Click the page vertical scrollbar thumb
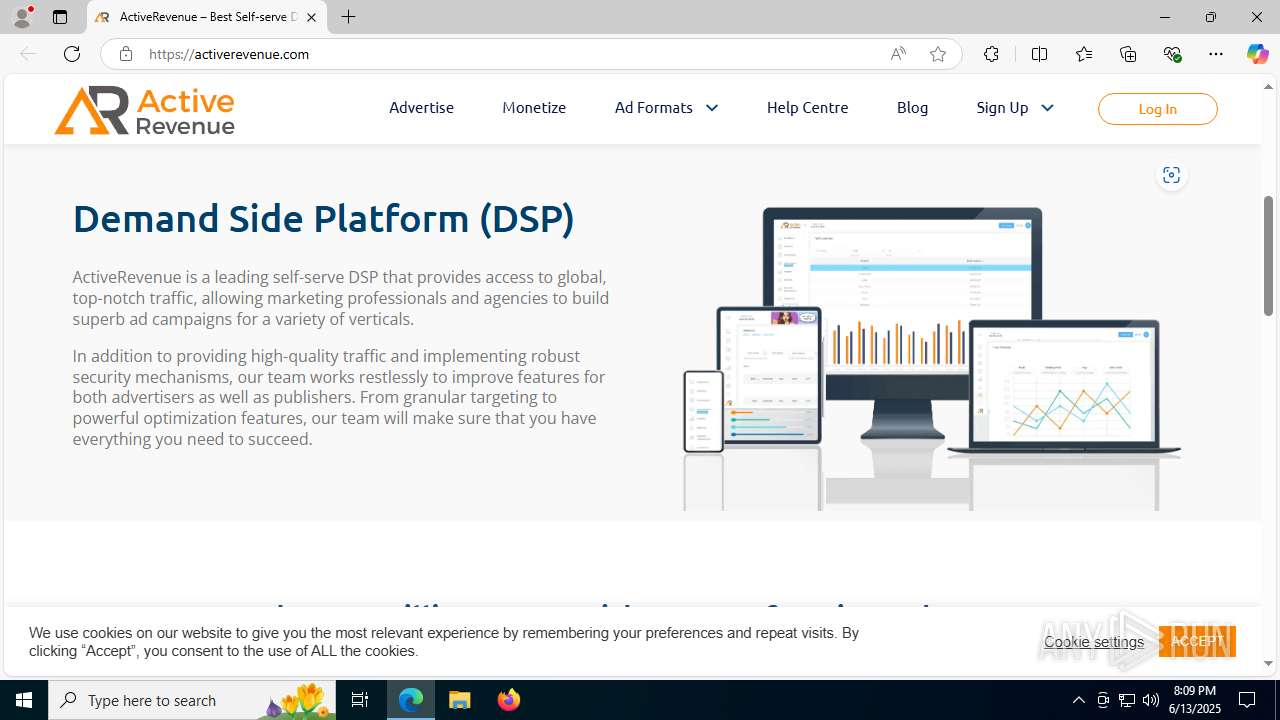1280x720 pixels. (1268, 256)
